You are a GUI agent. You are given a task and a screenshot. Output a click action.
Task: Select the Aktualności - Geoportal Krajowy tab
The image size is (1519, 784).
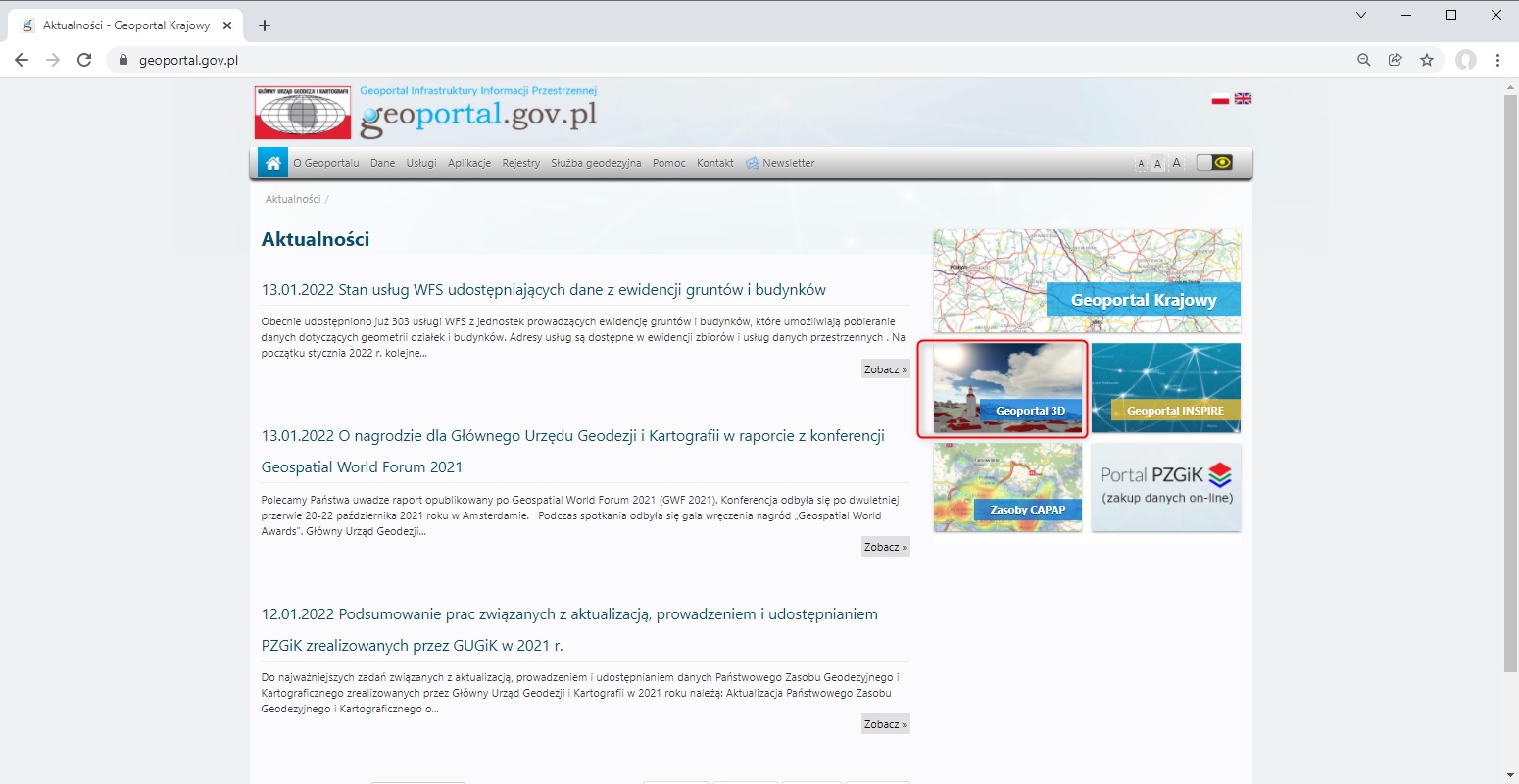pos(125,25)
